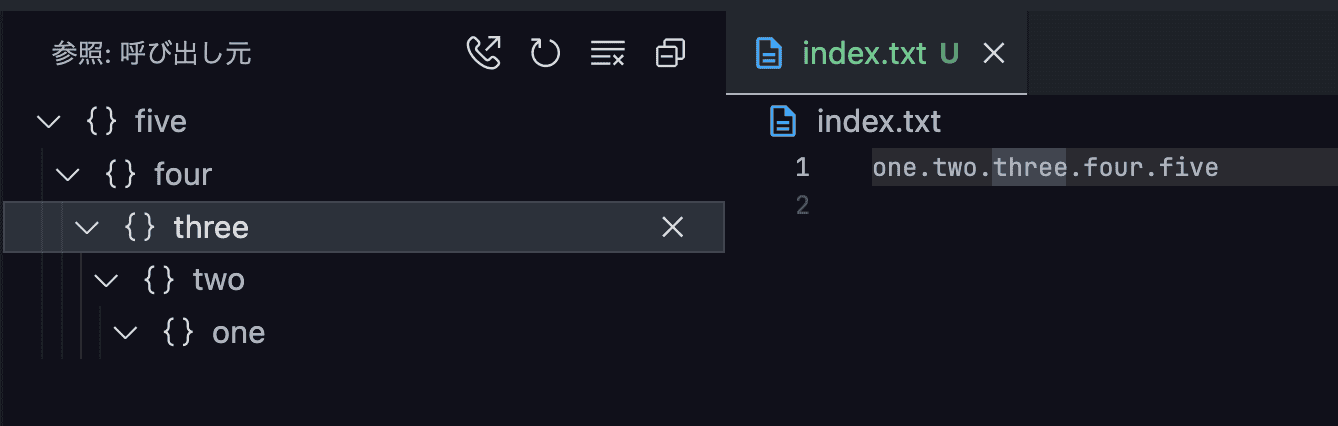Close the index.txt editor tab
Screen dimensions: 1338x426
[x=993, y=54]
